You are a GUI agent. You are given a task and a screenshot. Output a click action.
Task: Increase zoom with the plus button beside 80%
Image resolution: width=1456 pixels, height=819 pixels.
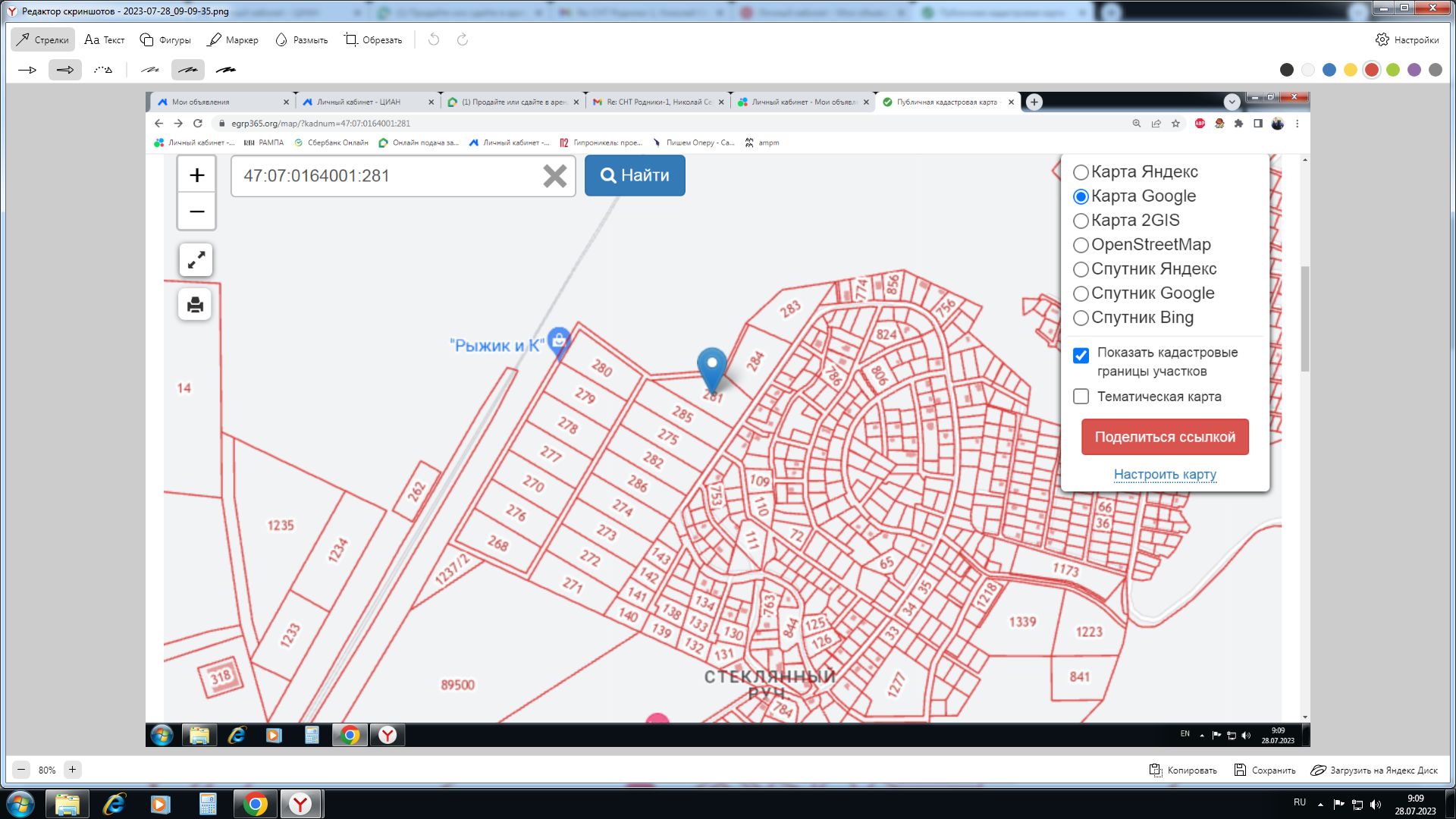tap(73, 770)
